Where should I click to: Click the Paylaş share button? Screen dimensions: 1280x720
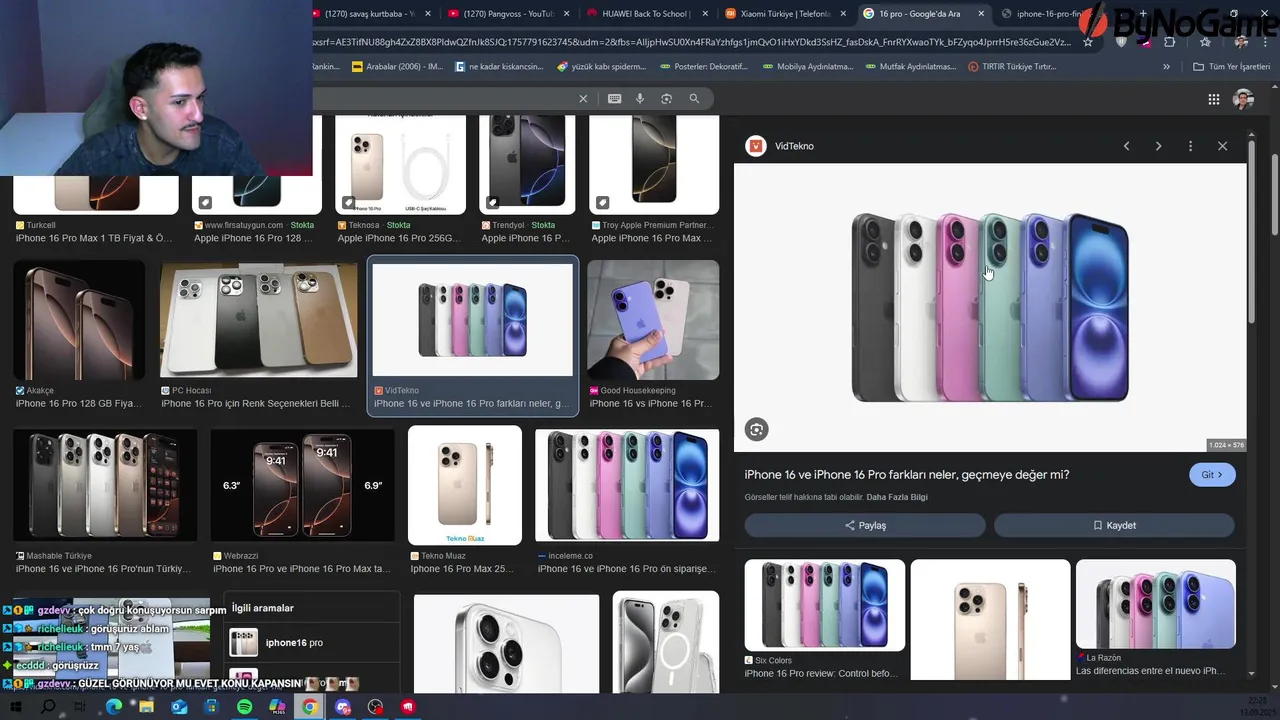865,526
